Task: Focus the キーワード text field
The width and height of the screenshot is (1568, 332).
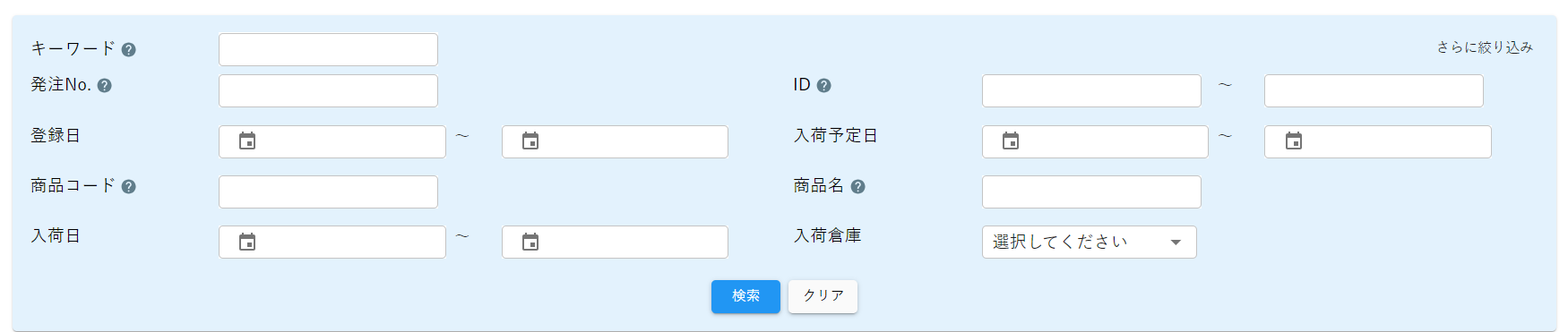Action: (x=328, y=49)
